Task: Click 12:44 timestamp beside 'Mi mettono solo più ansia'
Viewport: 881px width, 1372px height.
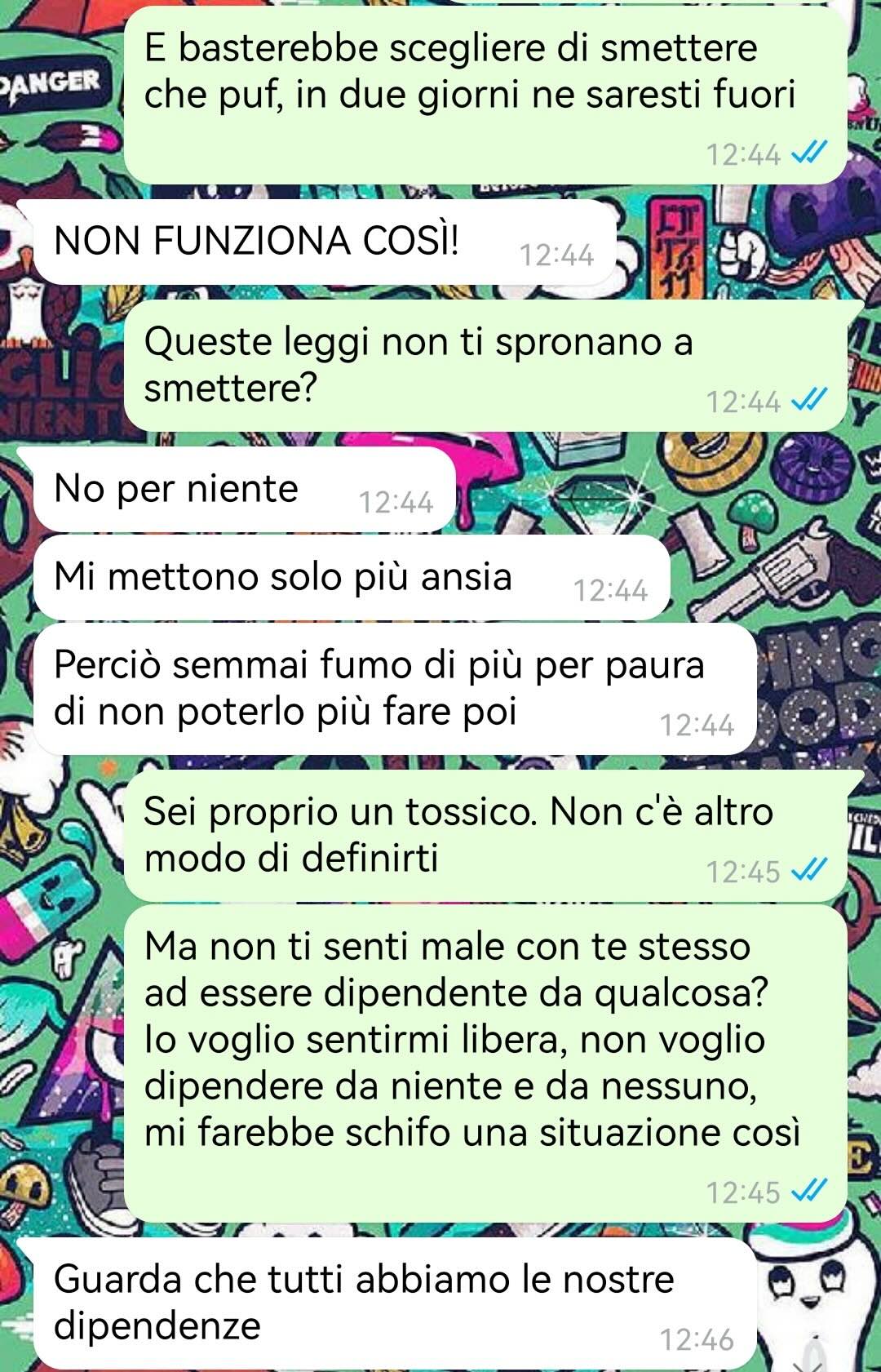Action: coord(610,590)
